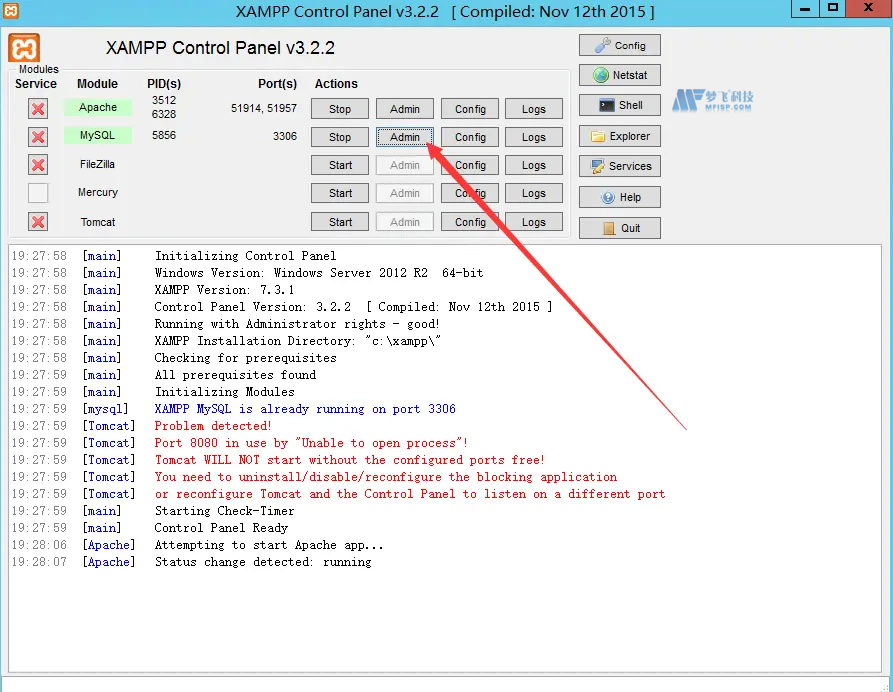The height and width of the screenshot is (692, 893).
Task: Start the Tomcat module
Action: (x=339, y=221)
